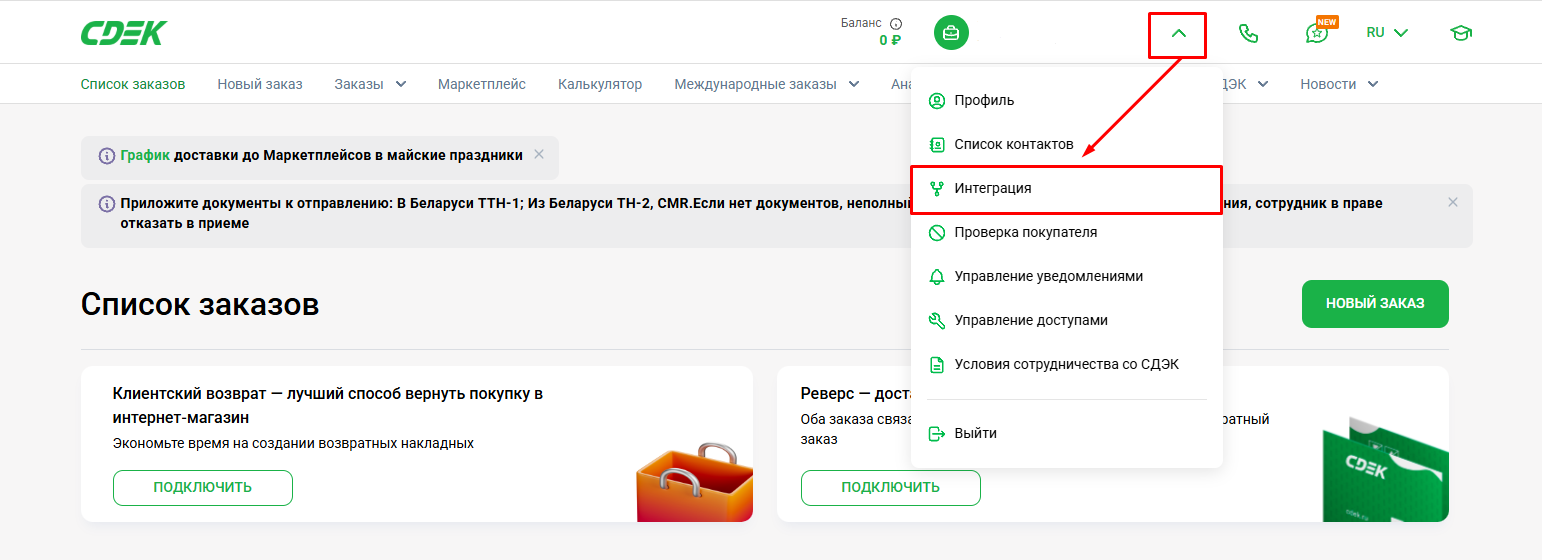Click the Список заказов page heading
The image size is (1542, 560).
click(200, 304)
